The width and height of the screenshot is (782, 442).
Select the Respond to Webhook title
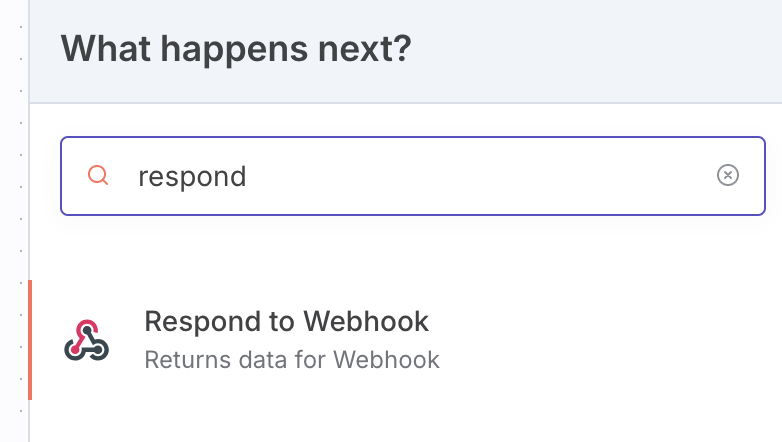tap(286, 322)
